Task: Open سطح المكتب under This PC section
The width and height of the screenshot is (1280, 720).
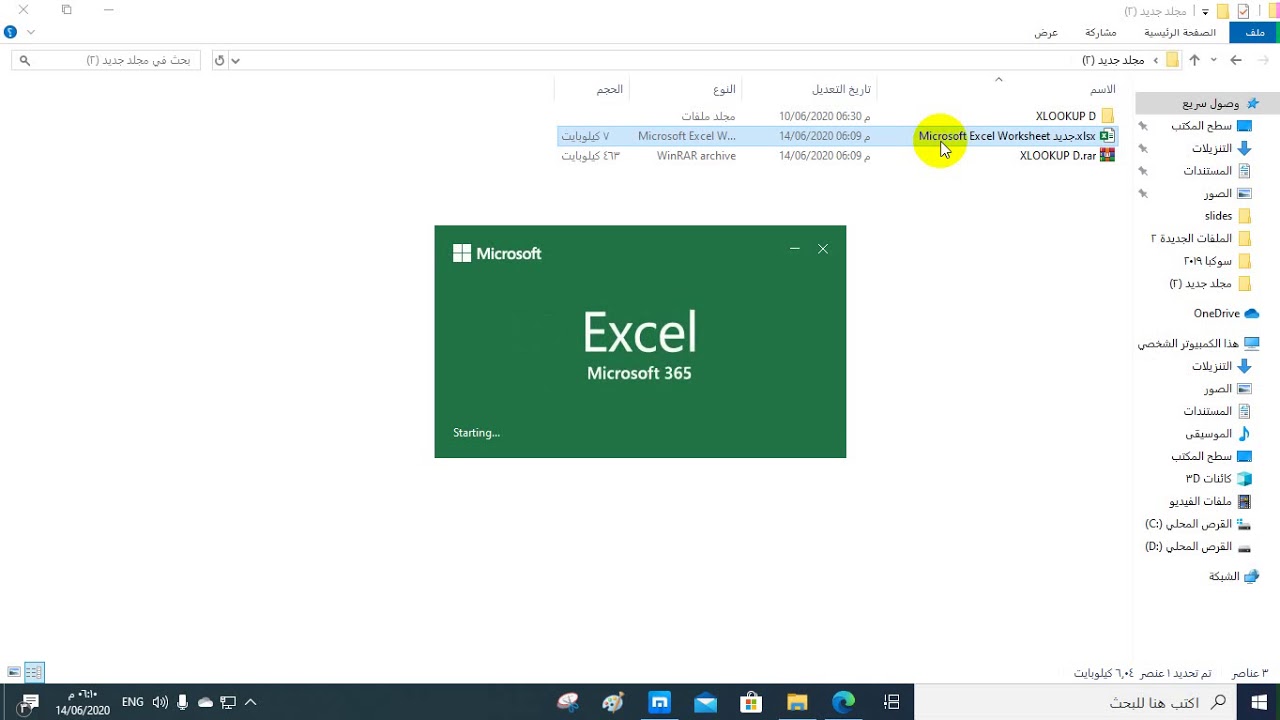Action: point(1211,456)
